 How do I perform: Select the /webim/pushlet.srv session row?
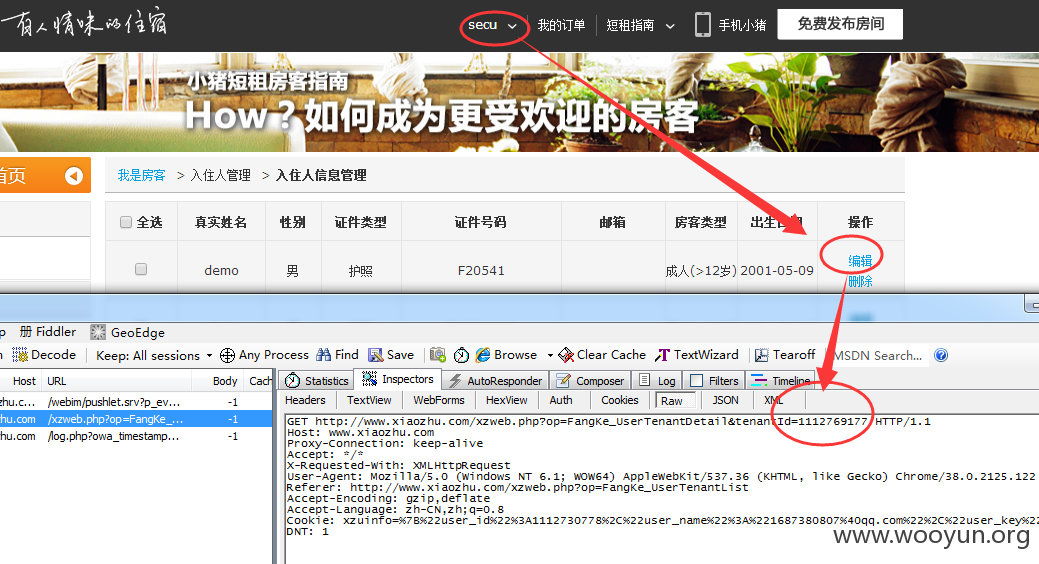pyautogui.click(x=136, y=402)
